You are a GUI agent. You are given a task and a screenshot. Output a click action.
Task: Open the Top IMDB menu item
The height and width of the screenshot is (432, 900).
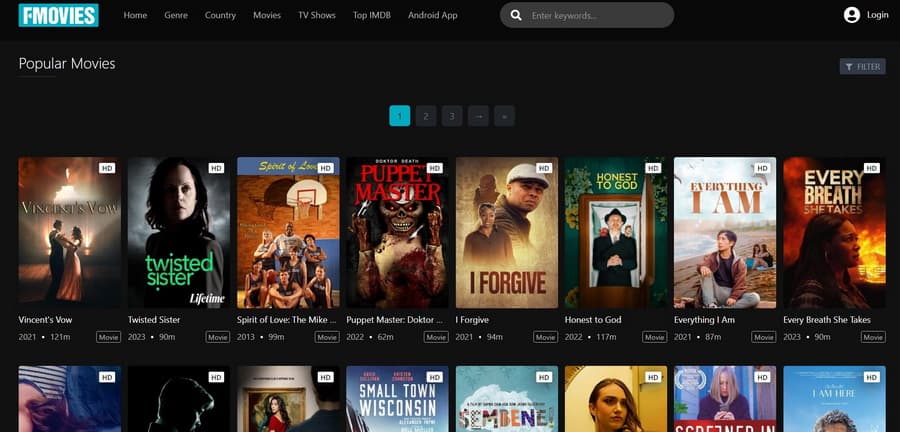pos(372,15)
